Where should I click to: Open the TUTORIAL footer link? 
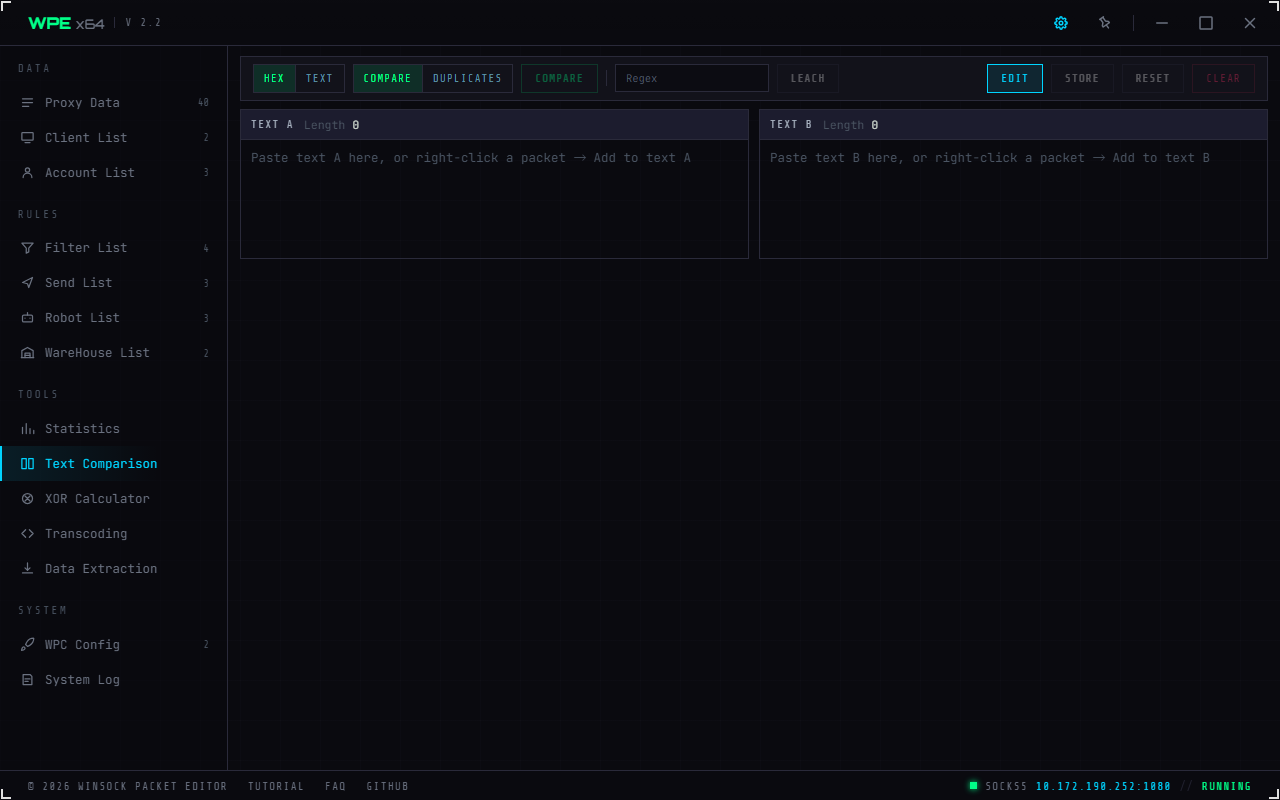point(276,787)
